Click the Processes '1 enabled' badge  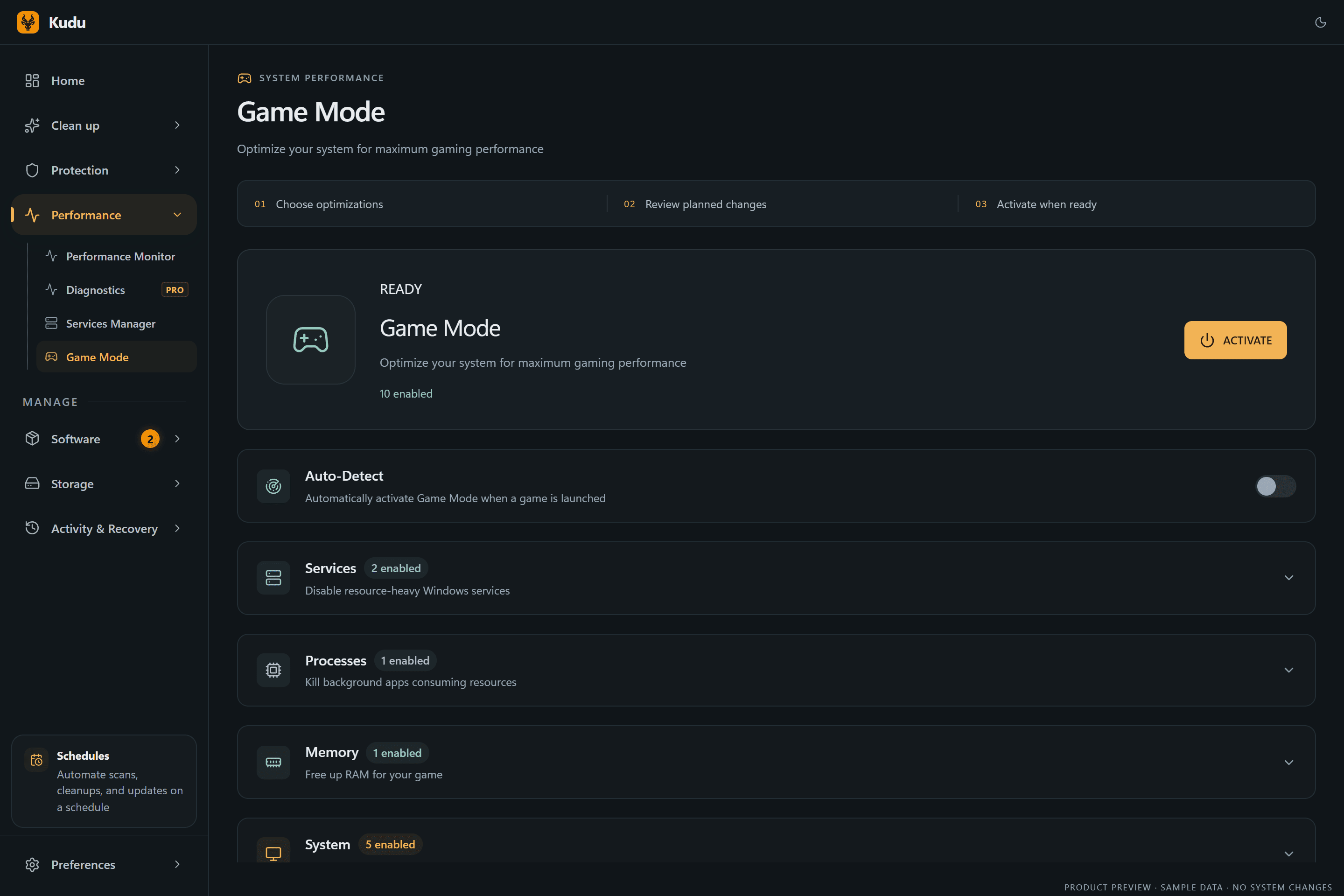[405, 661]
